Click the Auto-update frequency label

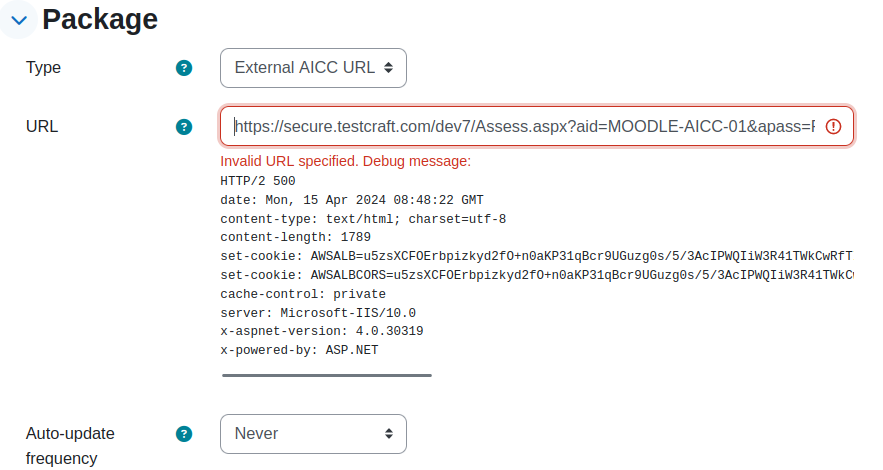coord(70,446)
